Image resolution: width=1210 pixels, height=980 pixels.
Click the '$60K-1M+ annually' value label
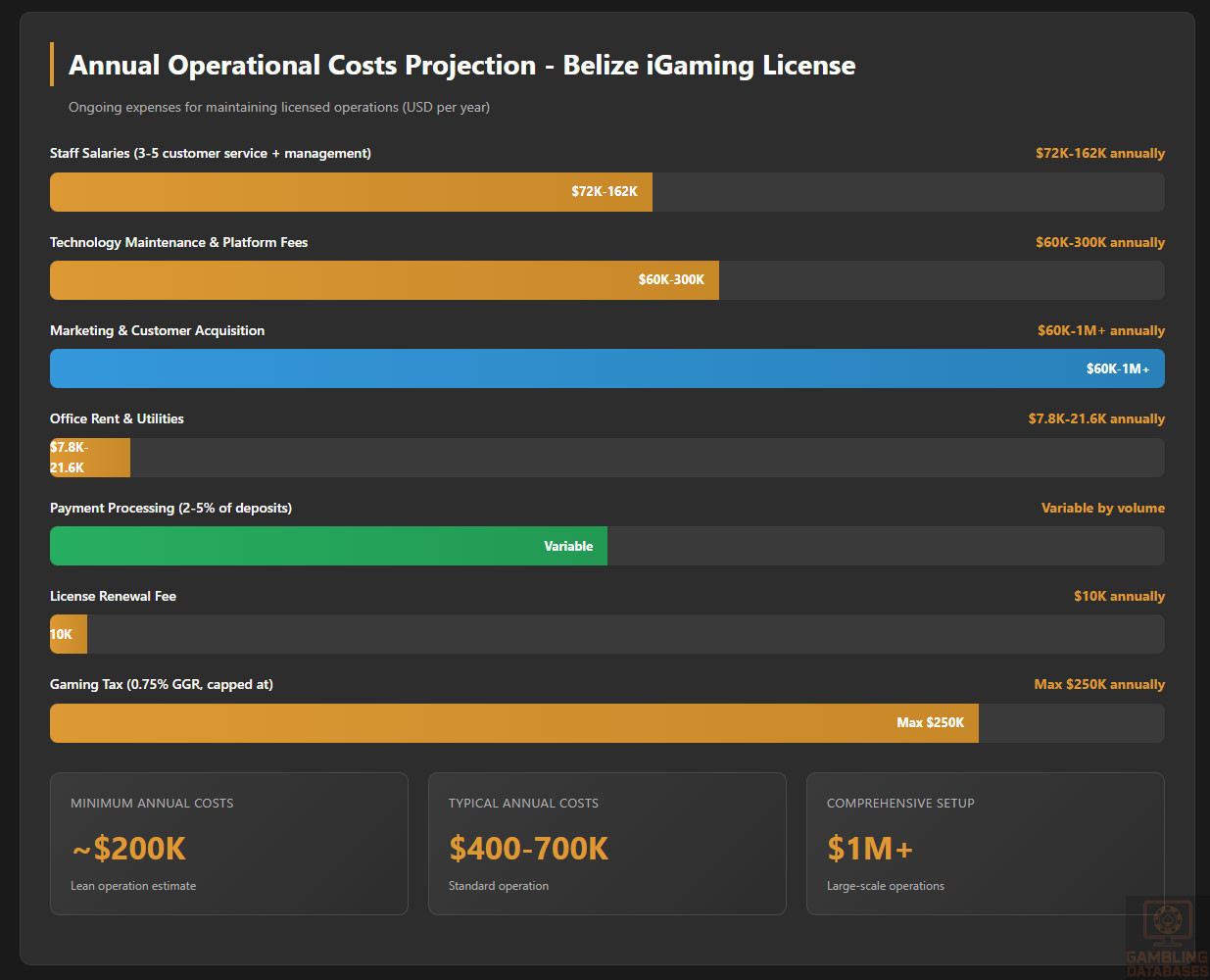pyautogui.click(x=1100, y=331)
